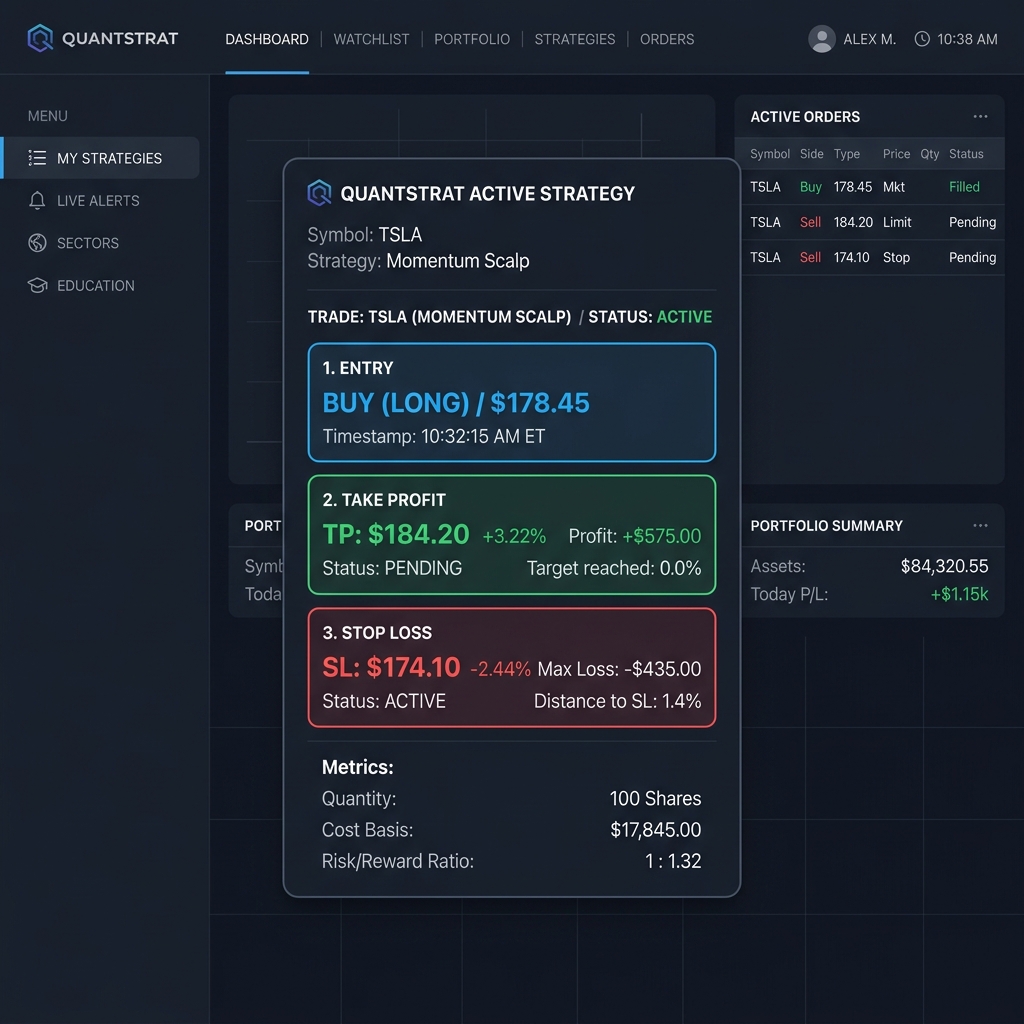Click the TP: $184.20 value

(x=396, y=534)
